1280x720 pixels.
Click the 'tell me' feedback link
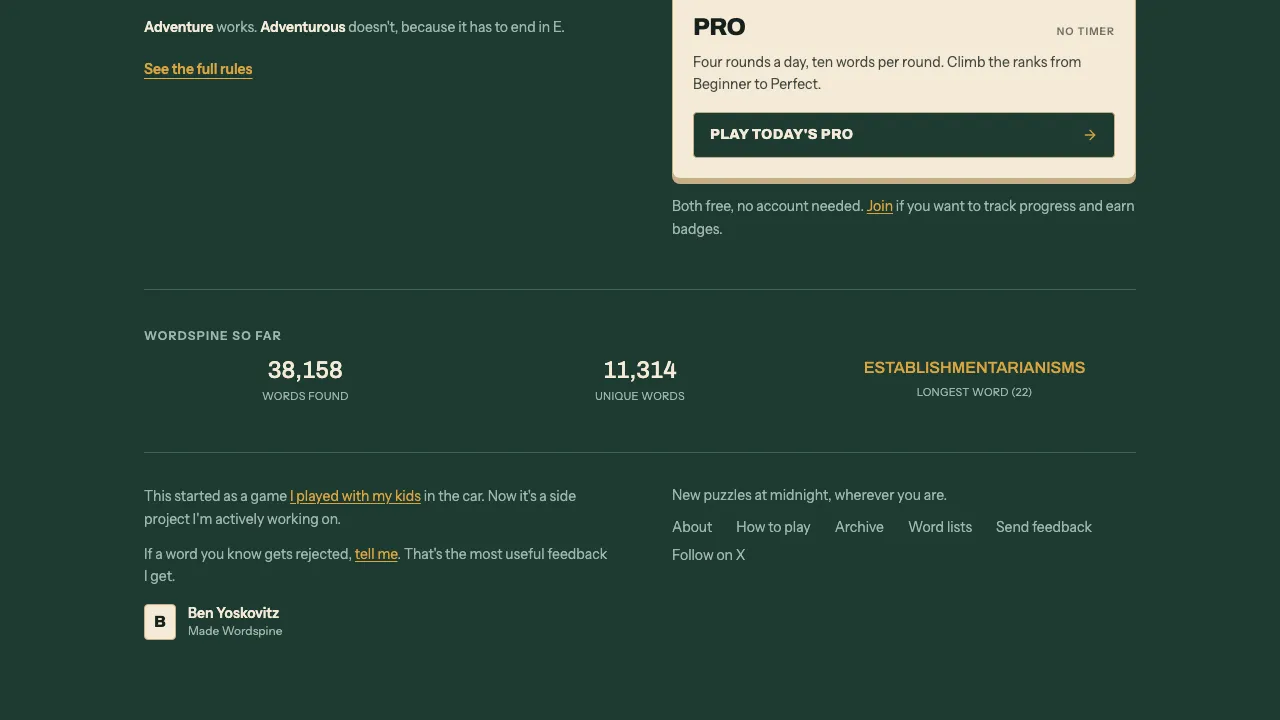[376, 554]
